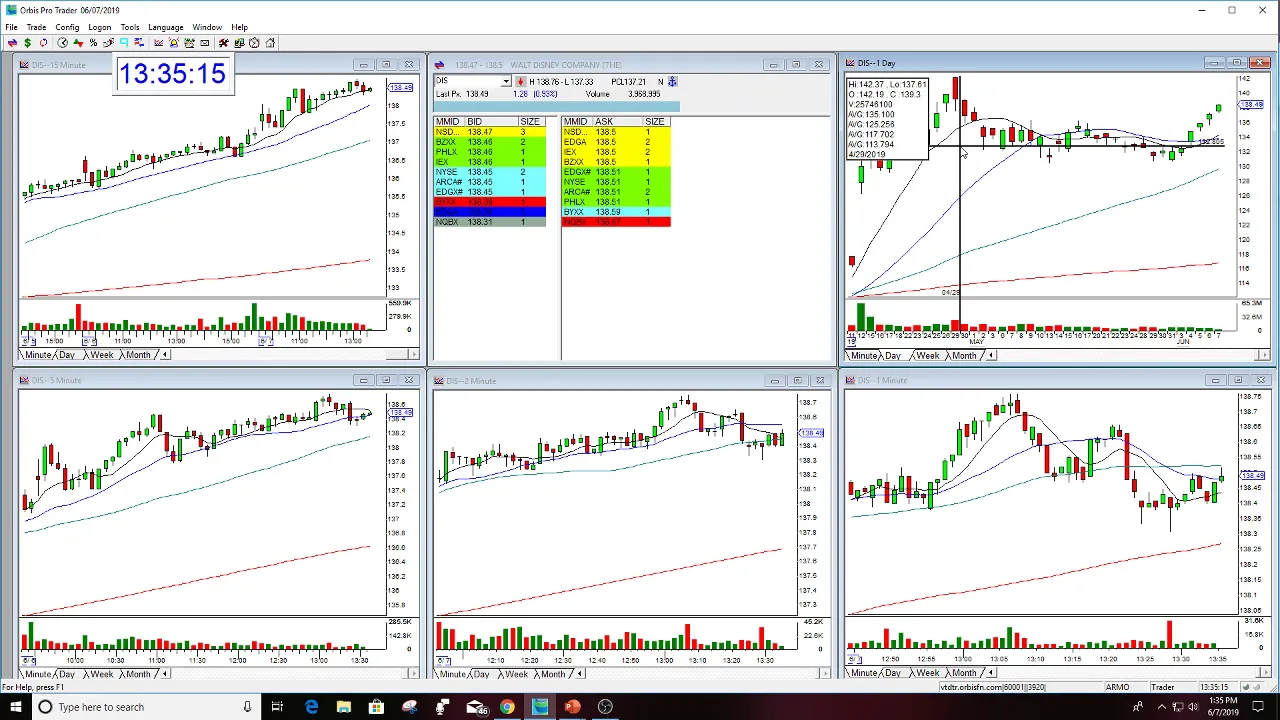Click the toolbar icon between bell and envelope
This screenshot has width=1280, height=720.
coord(189,43)
